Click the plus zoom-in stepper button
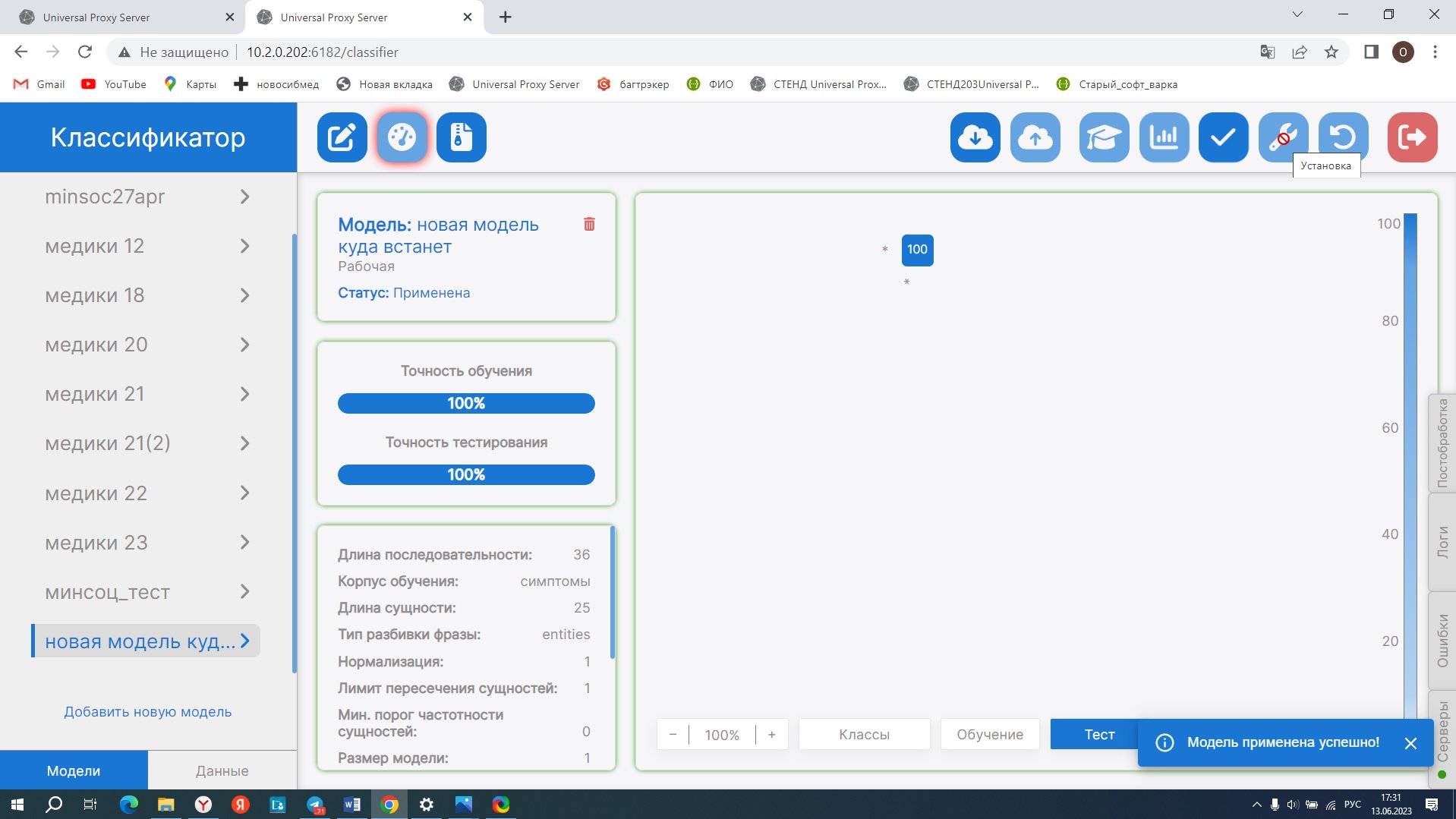The image size is (1456, 819). point(771,735)
